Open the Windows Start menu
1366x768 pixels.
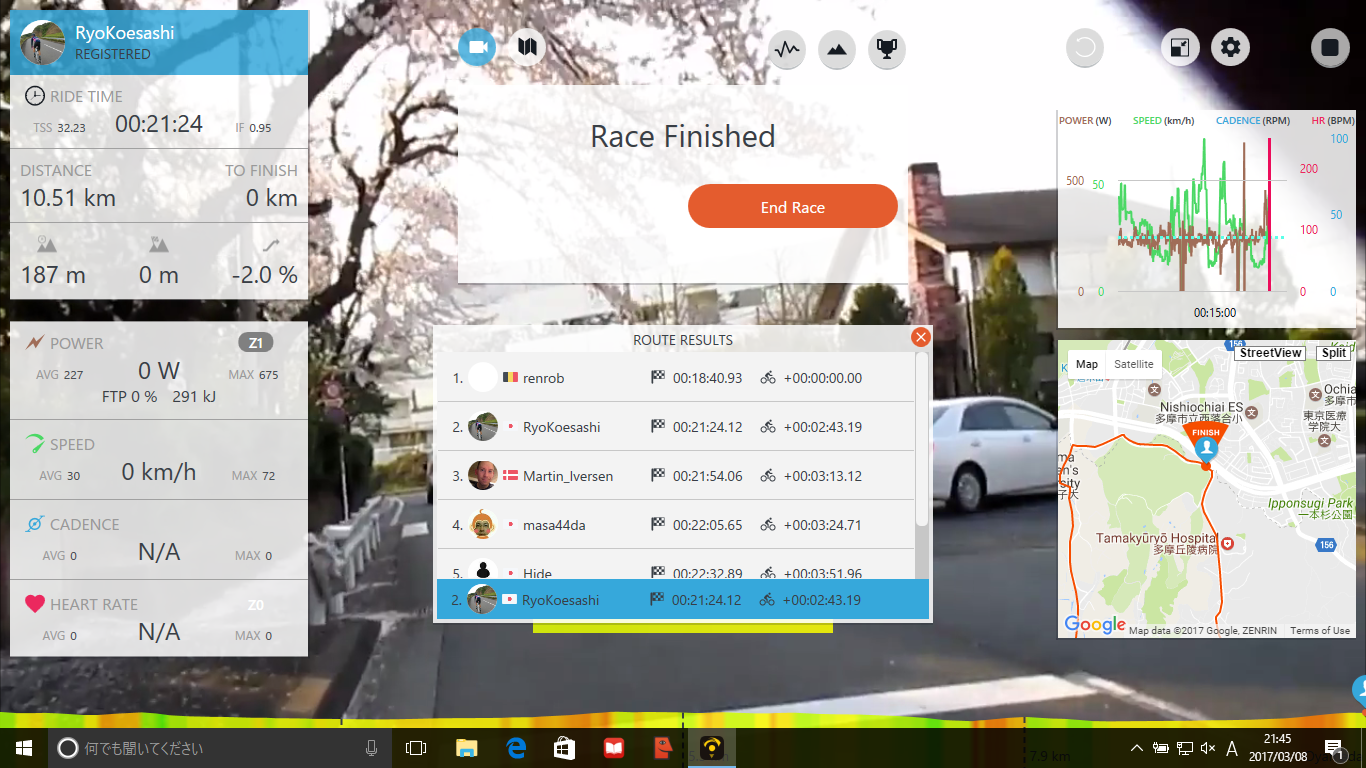point(24,748)
